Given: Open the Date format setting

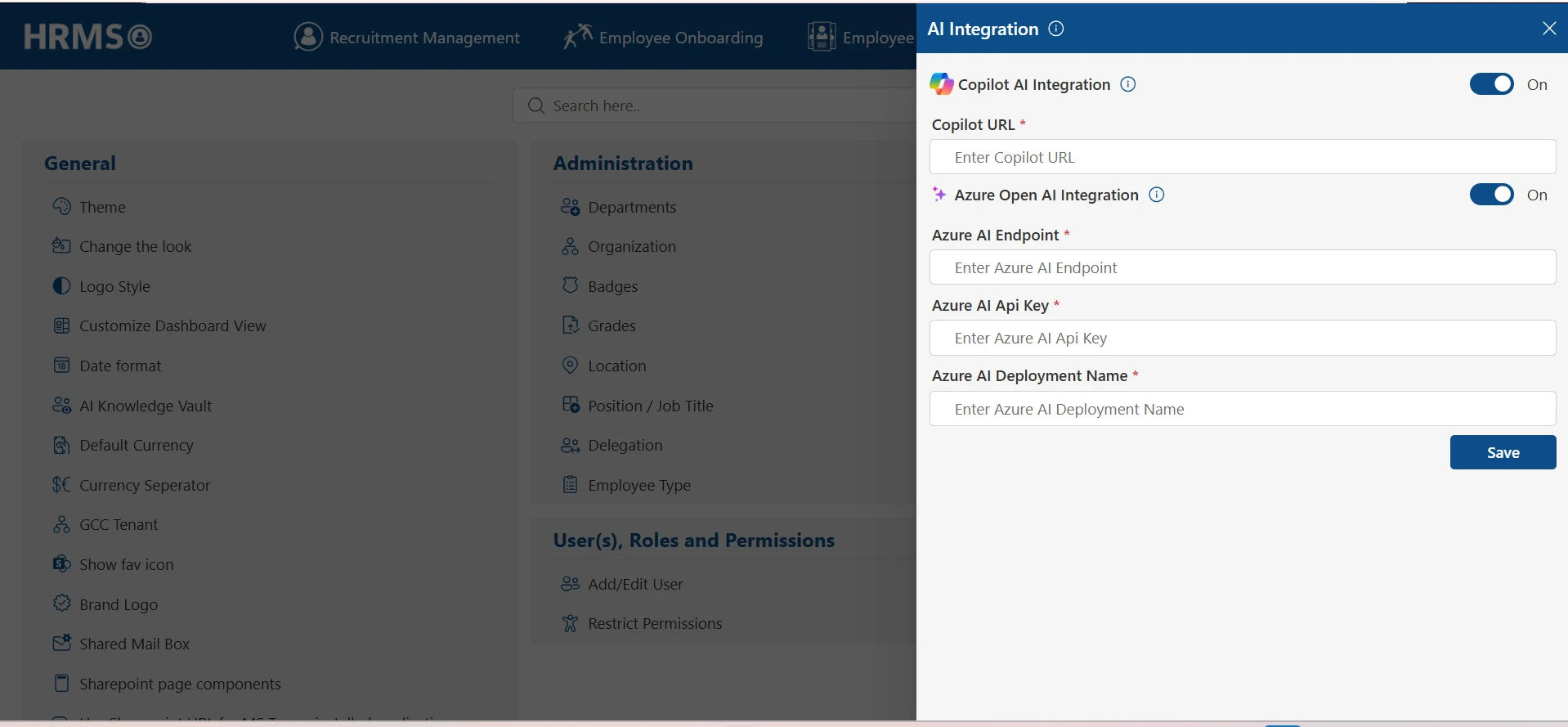Looking at the screenshot, I should [x=120, y=366].
